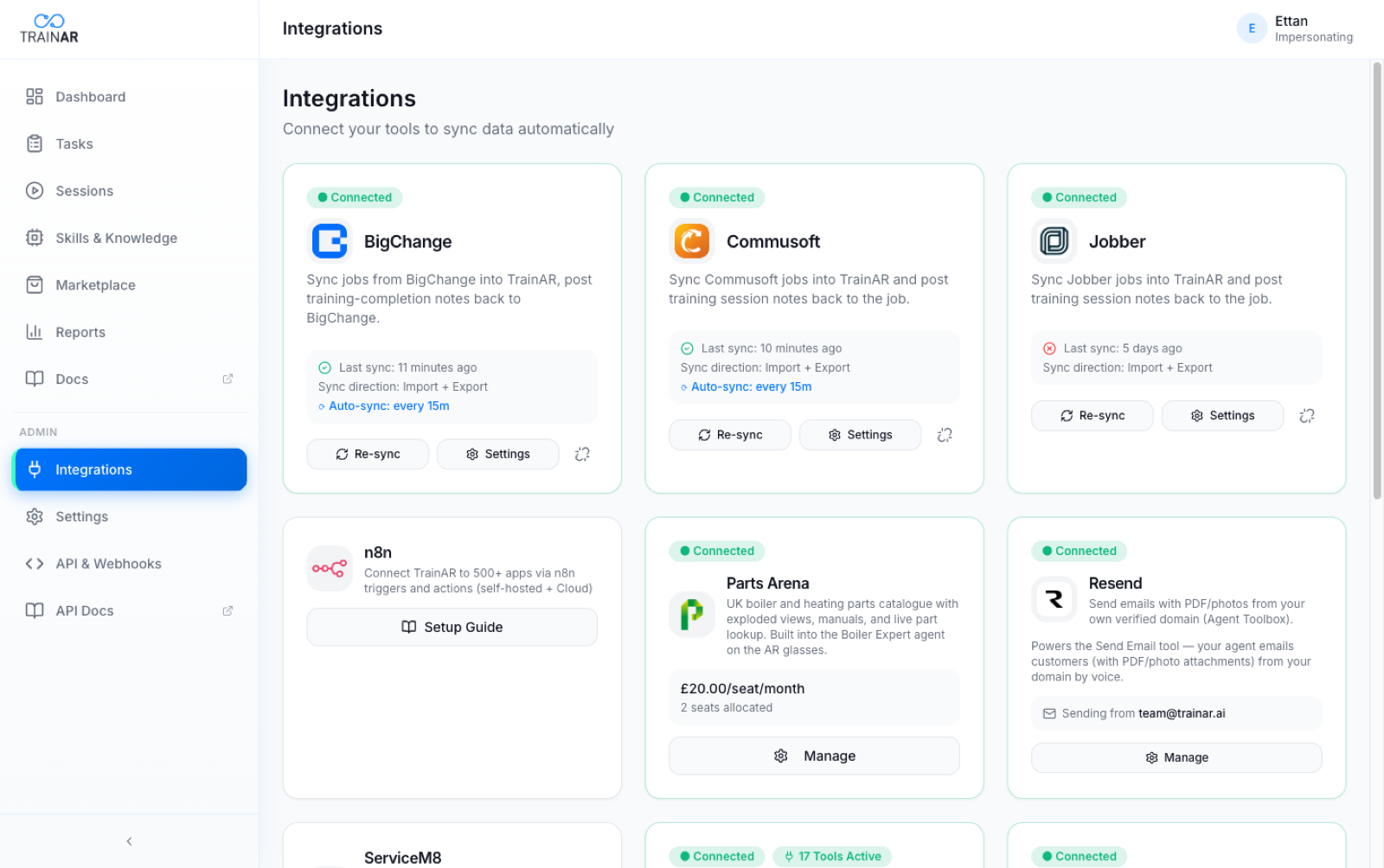
Task: Go to API & Webhooks
Action: [128, 564]
